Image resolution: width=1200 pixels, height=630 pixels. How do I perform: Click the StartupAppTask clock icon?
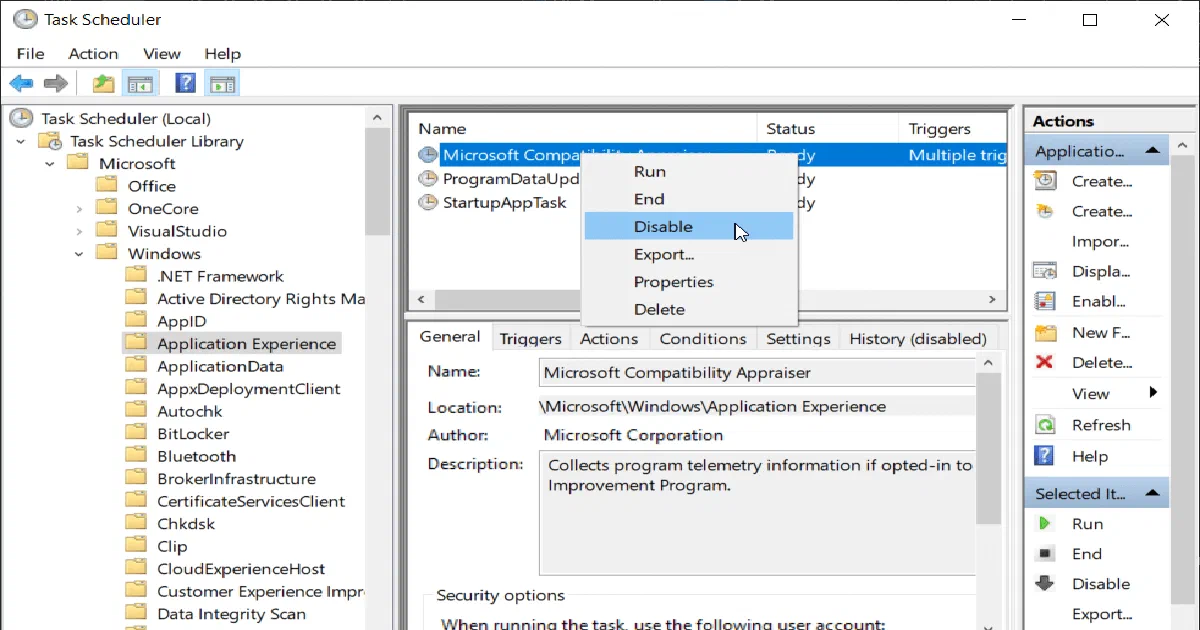click(428, 203)
